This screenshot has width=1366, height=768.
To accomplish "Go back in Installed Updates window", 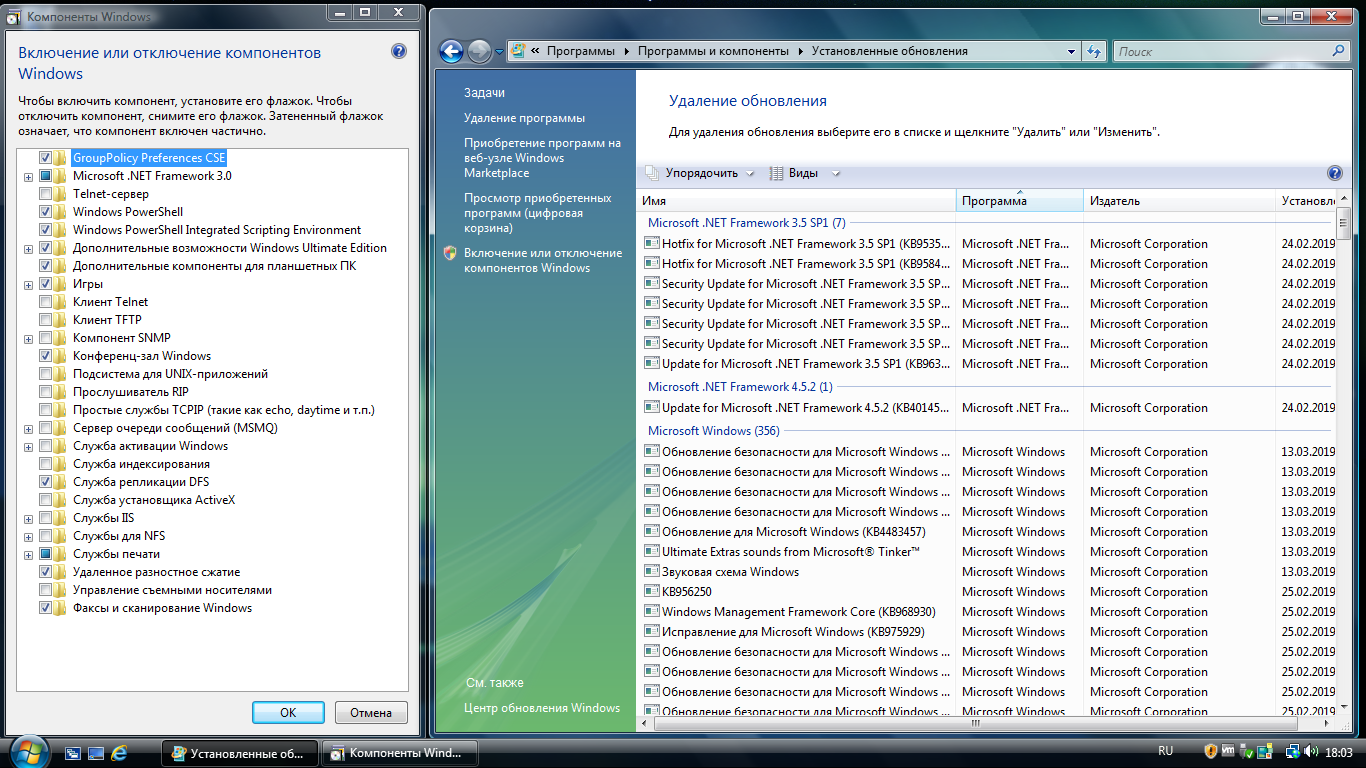I will 451,51.
